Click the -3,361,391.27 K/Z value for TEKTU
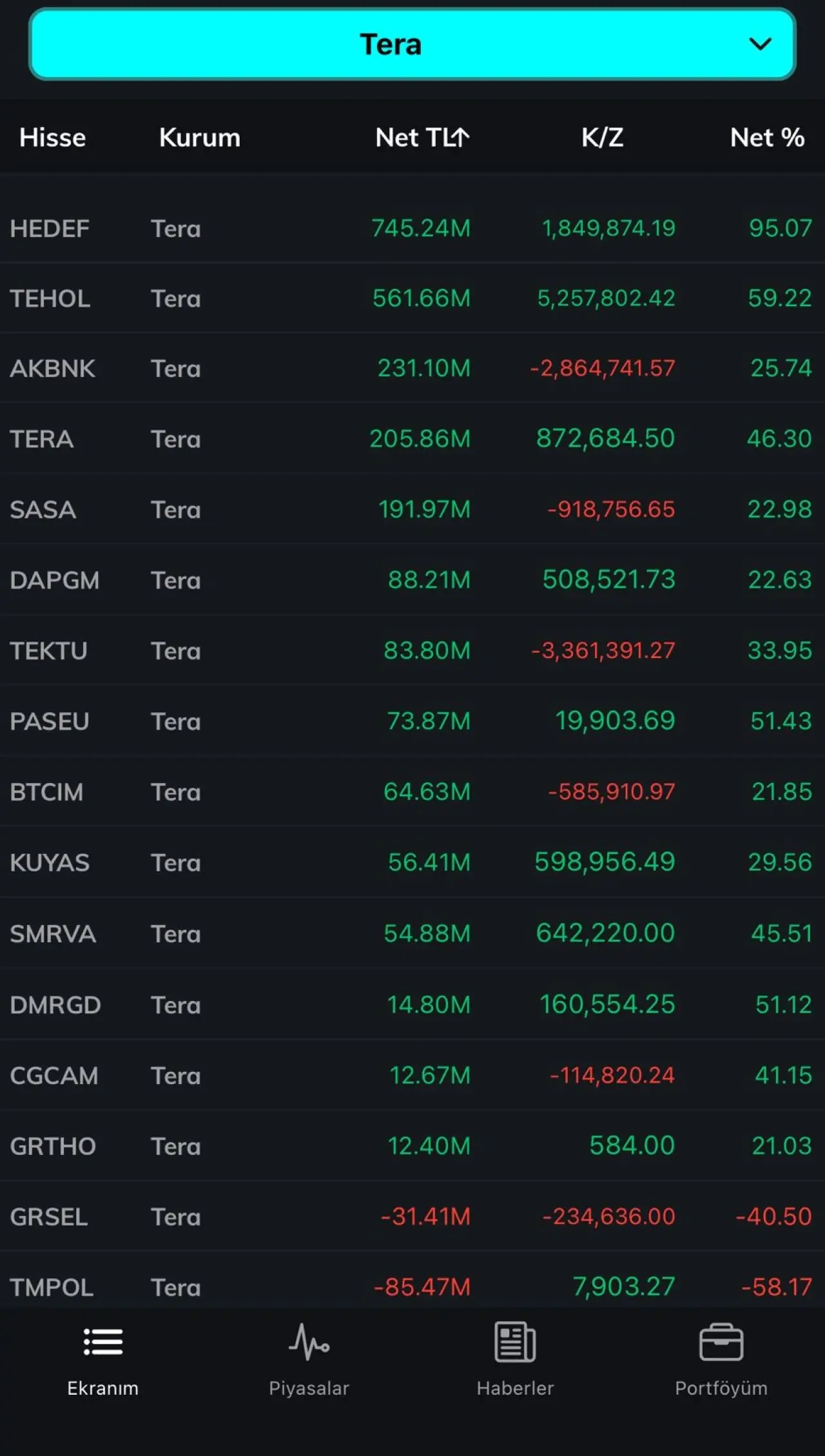The height and width of the screenshot is (1456, 825). tap(603, 650)
